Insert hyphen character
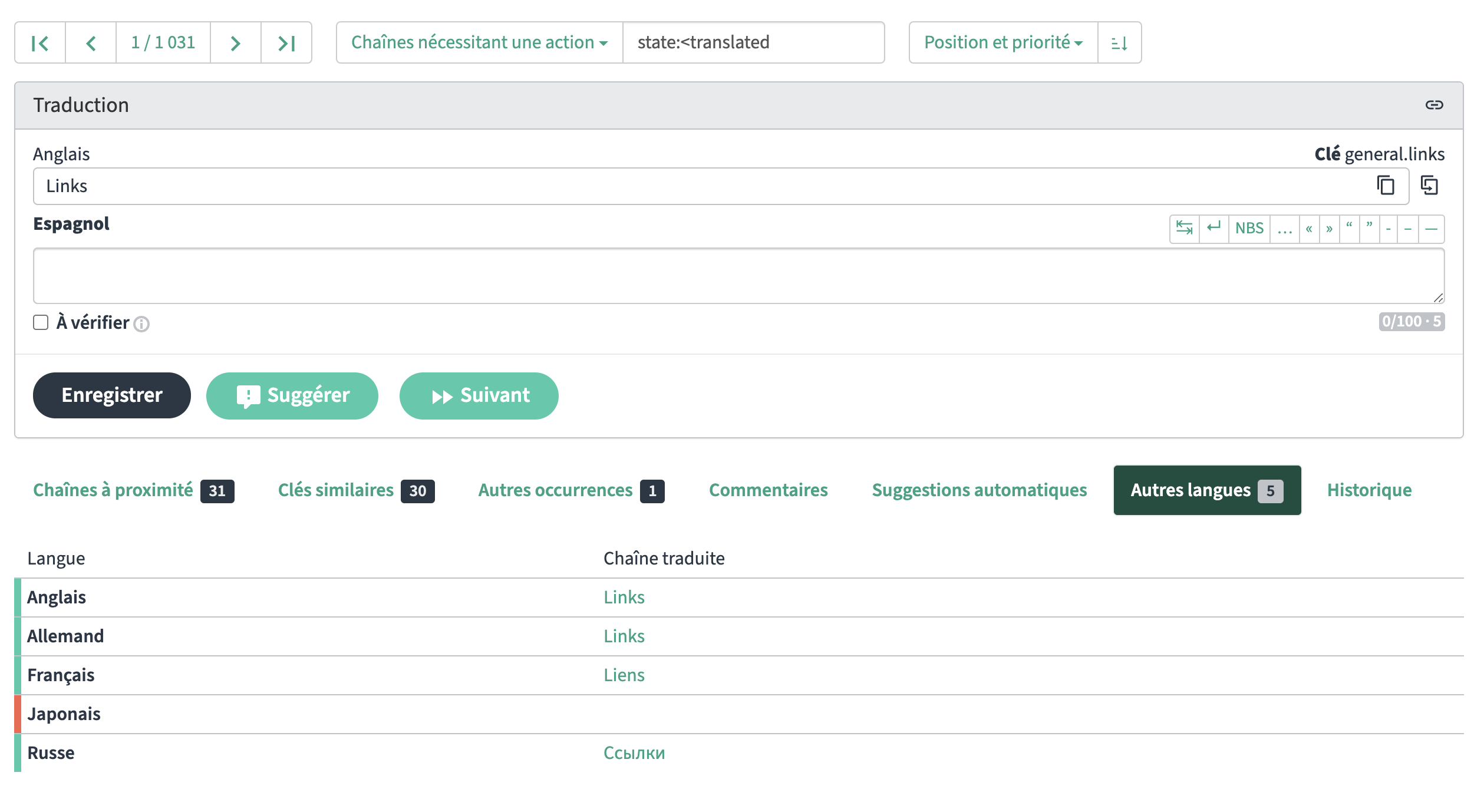The height and width of the screenshot is (812, 1484). pyautogui.click(x=1389, y=228)
